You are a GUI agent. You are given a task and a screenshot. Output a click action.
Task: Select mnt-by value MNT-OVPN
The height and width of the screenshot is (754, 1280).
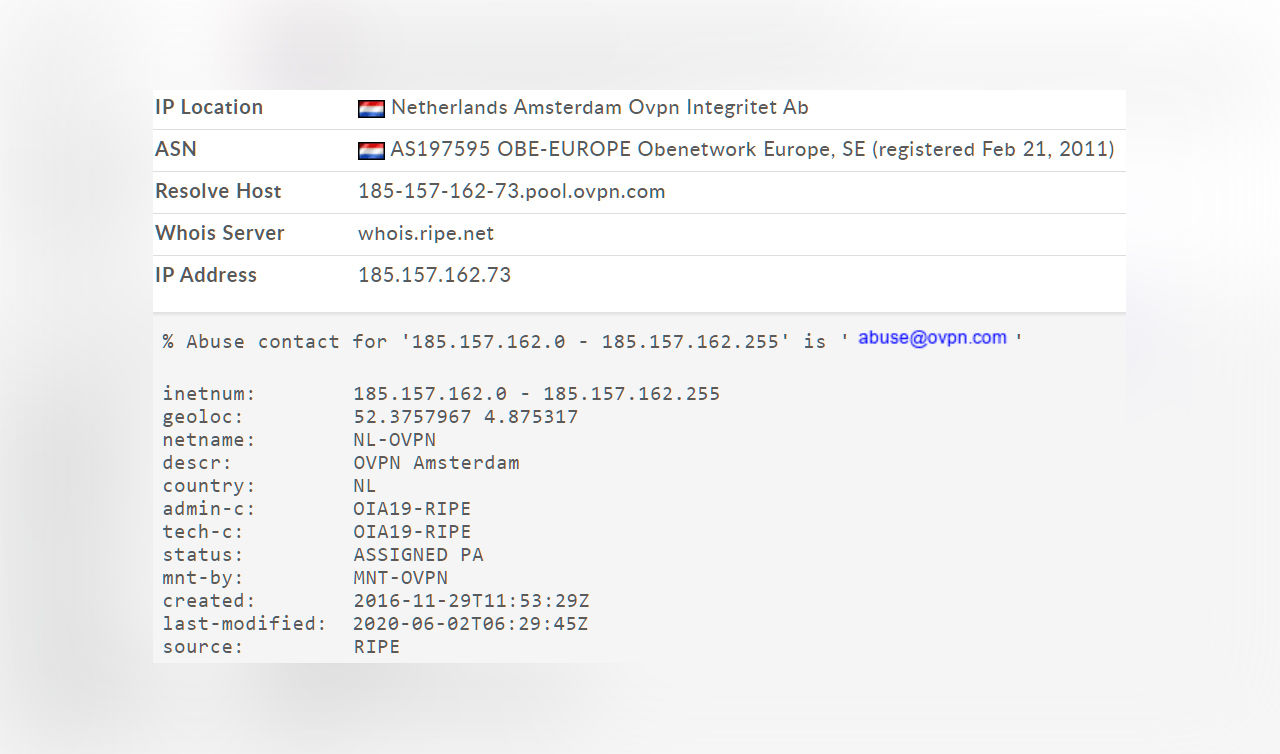click(x=401, y=577)
